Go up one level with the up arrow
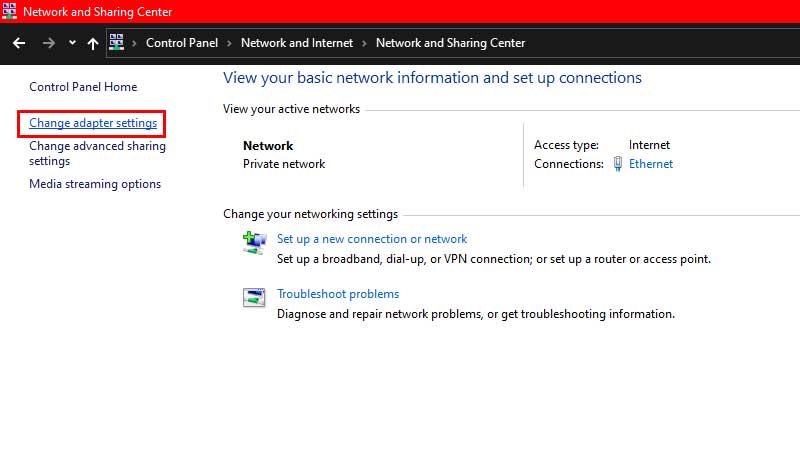 [x=93, y=43]
